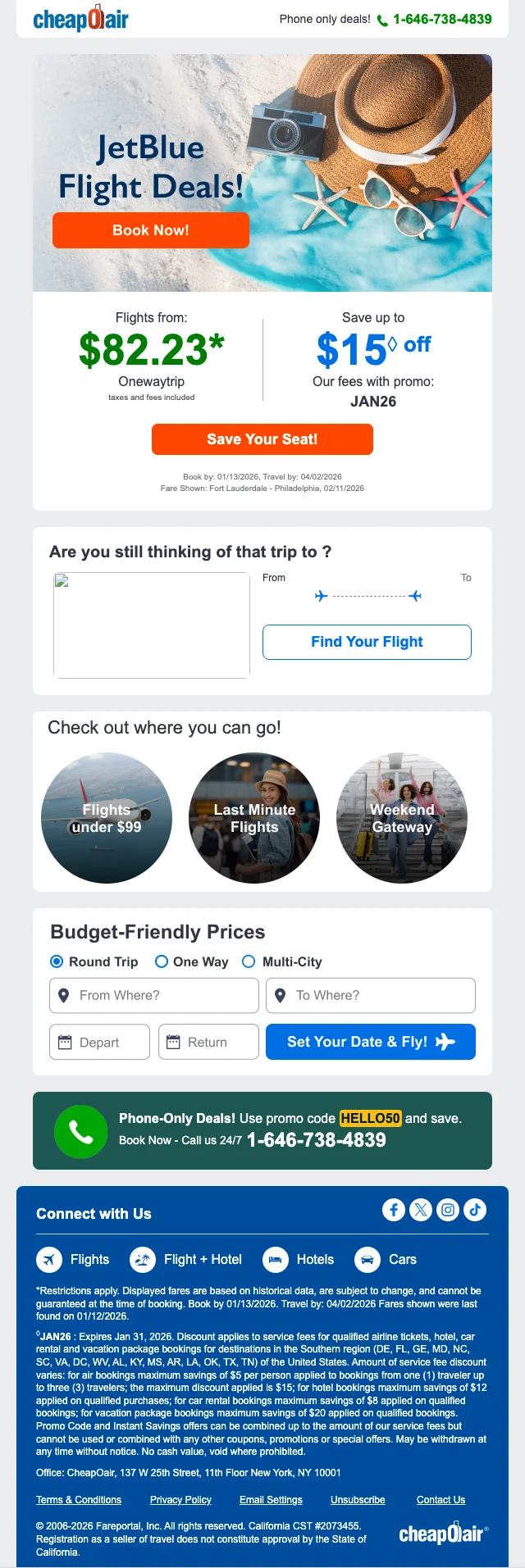Click the Flight + Hotel palm icon
This screenshot has height=1568, width=525.
143,1259
